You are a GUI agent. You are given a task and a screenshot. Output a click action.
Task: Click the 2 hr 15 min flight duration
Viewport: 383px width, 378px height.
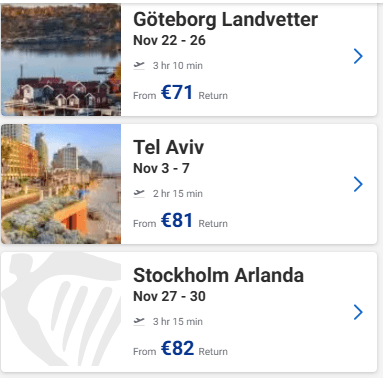tap(178, 194)
